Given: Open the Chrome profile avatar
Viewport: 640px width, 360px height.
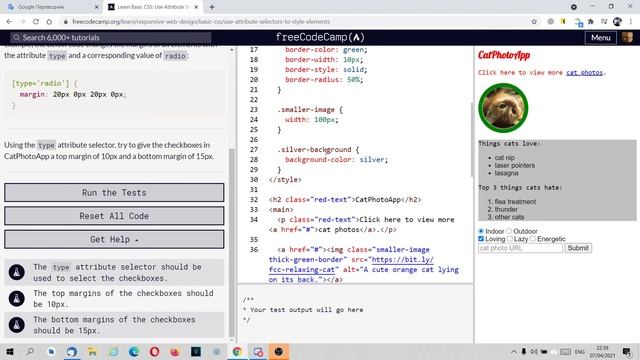Looking at the screenshot, I should click(617, 22).
